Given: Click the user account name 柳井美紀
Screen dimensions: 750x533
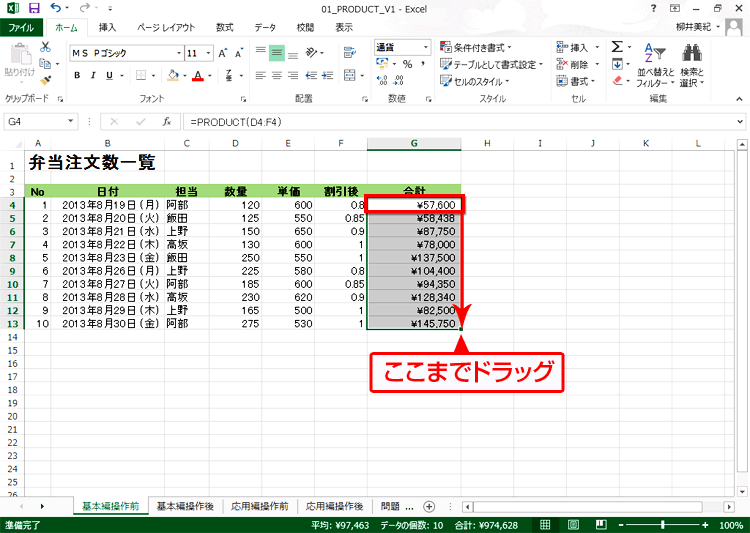Looking at the screenshot, I should (693, 27).
